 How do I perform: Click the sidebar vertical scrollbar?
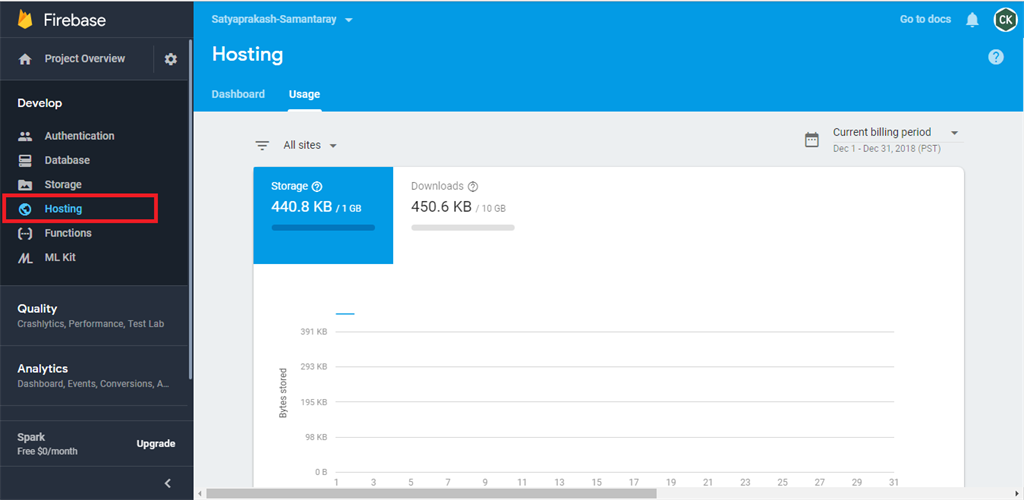click(x=190, y=209)
